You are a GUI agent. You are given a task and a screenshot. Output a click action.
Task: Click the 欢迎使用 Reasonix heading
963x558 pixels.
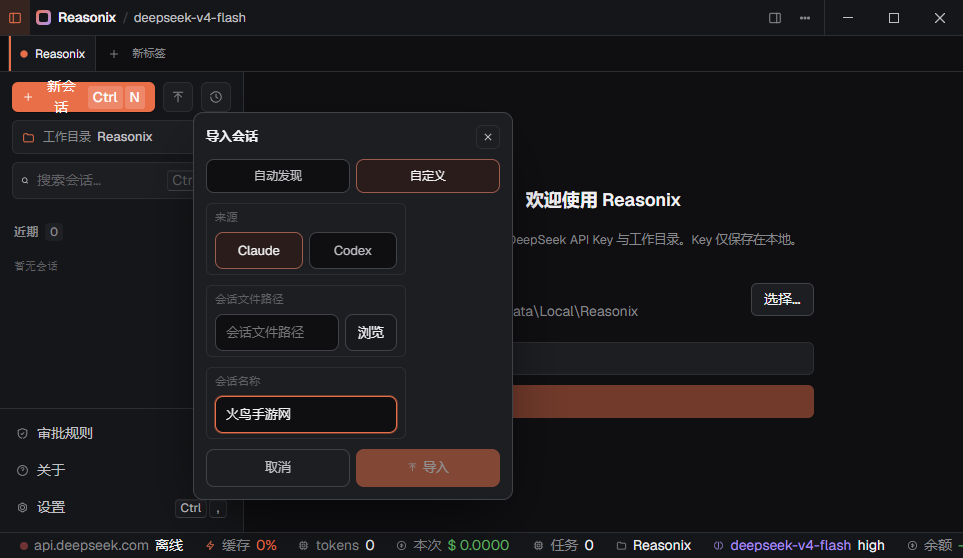pyautogui.click(x=602, y=200)
